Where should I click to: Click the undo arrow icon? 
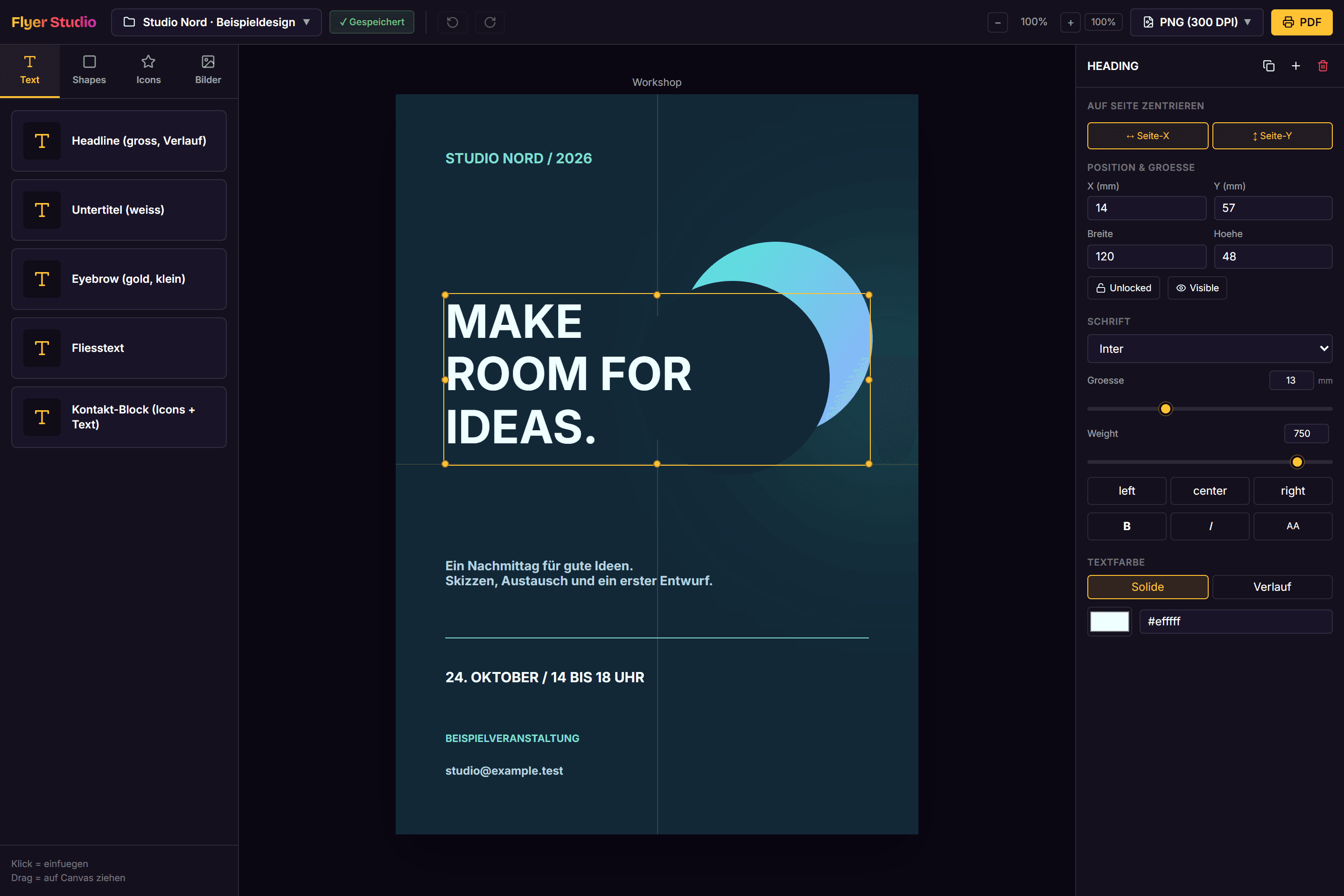tap(452, 22)
